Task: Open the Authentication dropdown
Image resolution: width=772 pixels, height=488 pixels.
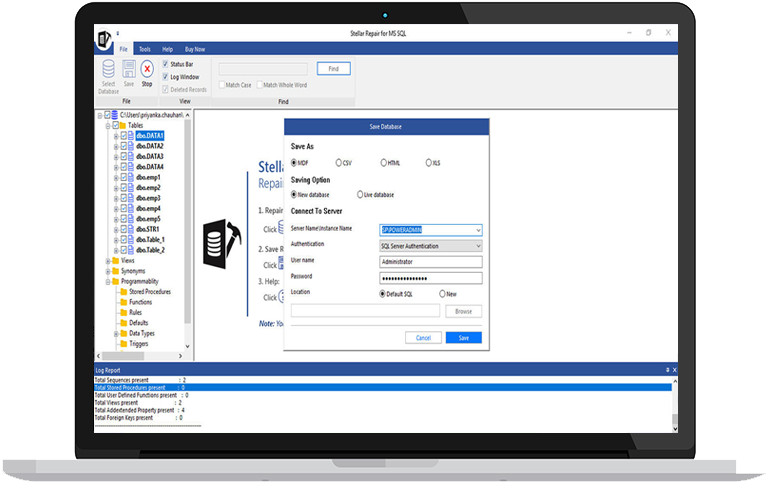Action: pos(478,246)
